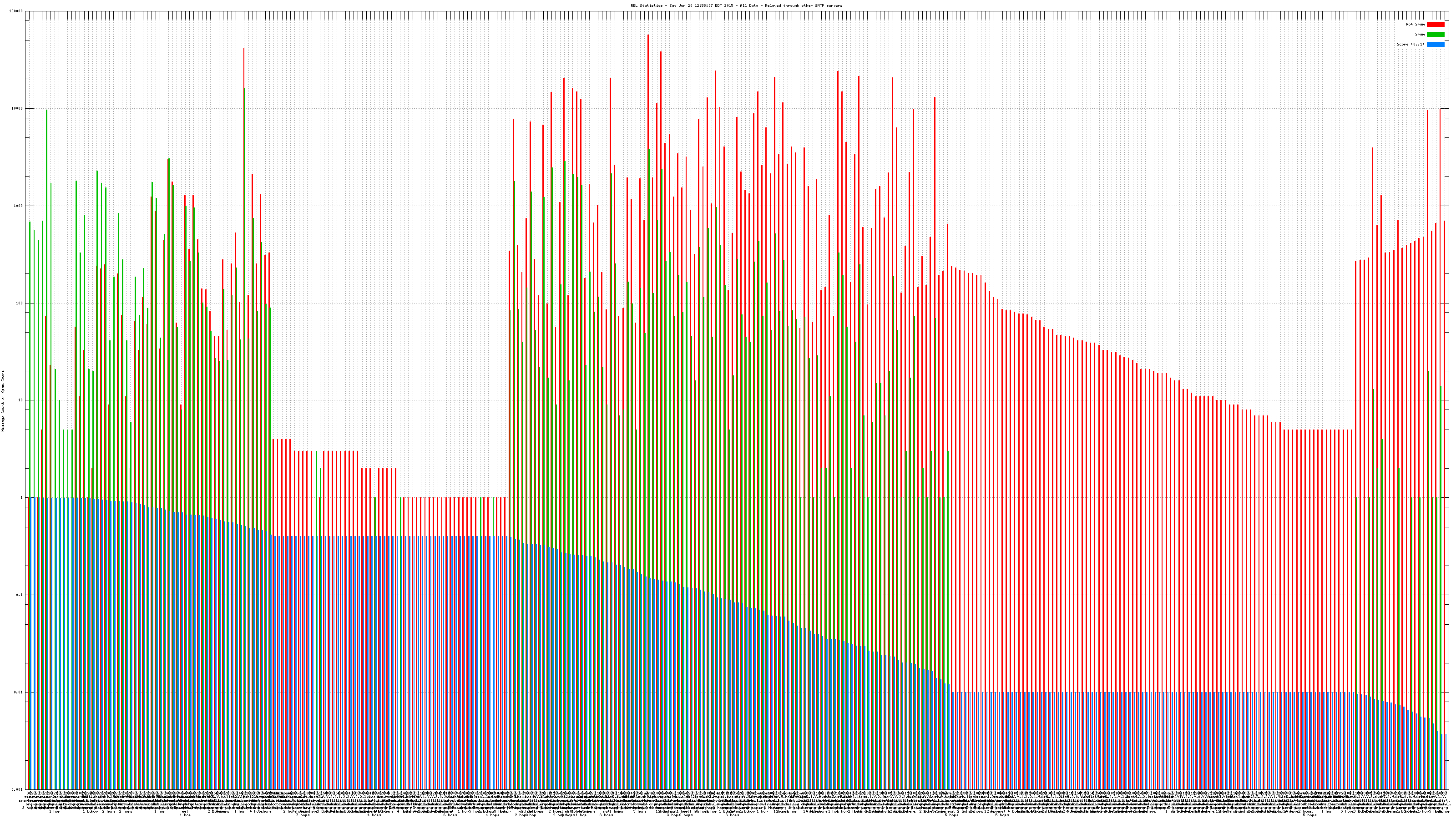Select the "Score (0..1)" legend label
Image resolution: width=1456 pixels, height=819 pixels.
point(1410,44)
